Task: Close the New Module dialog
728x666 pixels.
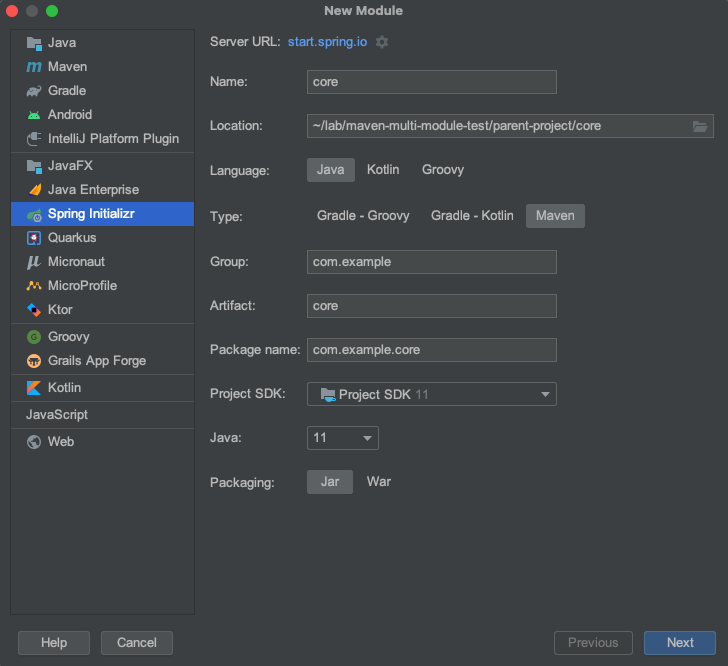Action: (12, 11)
